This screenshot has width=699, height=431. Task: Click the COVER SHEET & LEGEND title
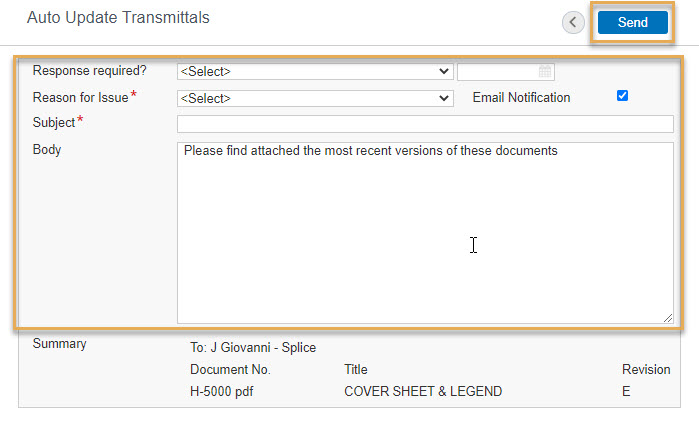[423, 391]
